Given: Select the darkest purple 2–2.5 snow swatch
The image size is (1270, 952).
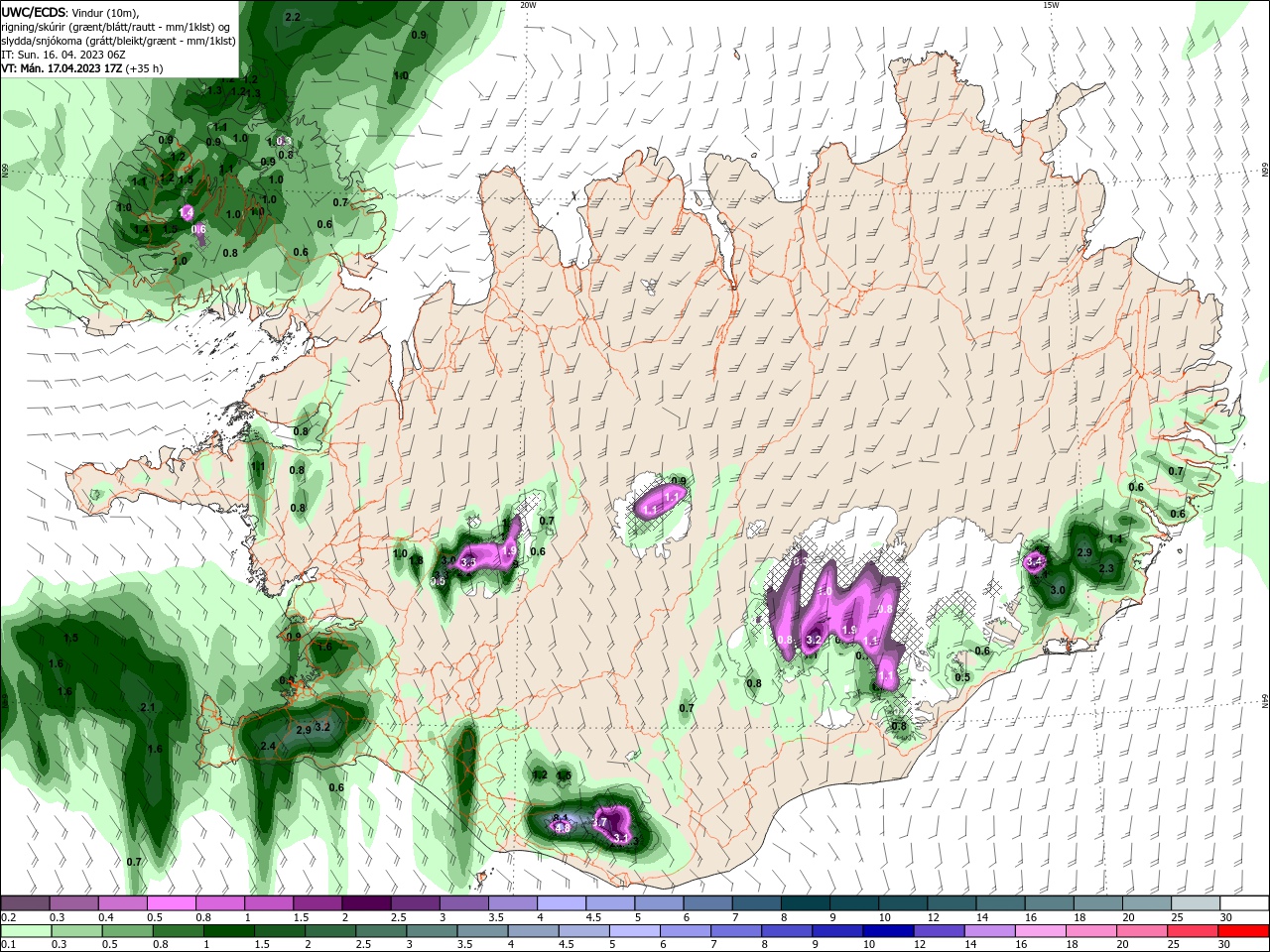Looking at the screenshot, I should click(x=367, y=903).
